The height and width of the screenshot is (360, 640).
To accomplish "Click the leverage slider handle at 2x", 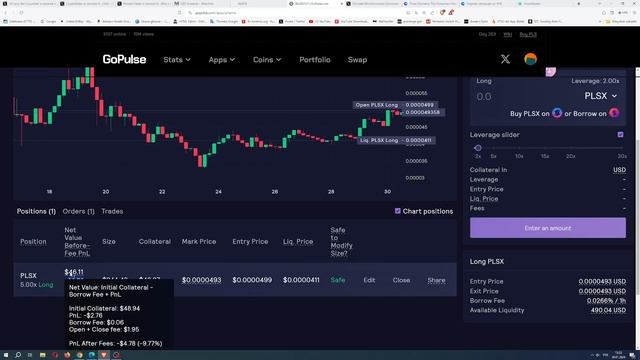I will click(478, 148).
